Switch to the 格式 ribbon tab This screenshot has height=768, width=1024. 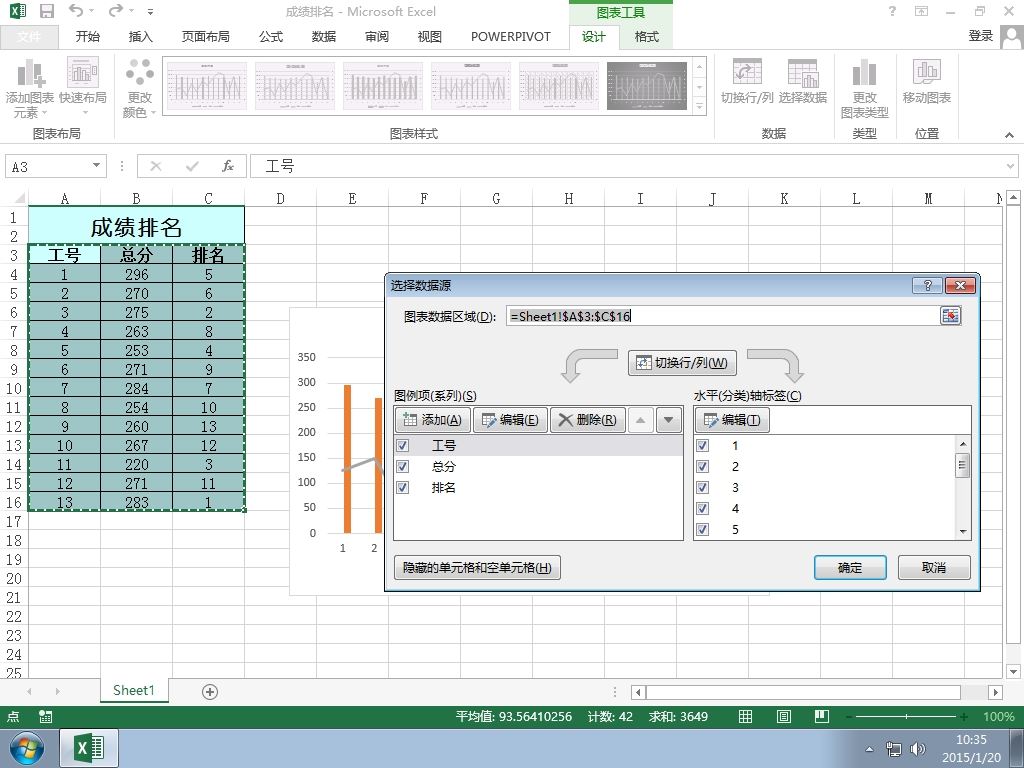(647, 37)
